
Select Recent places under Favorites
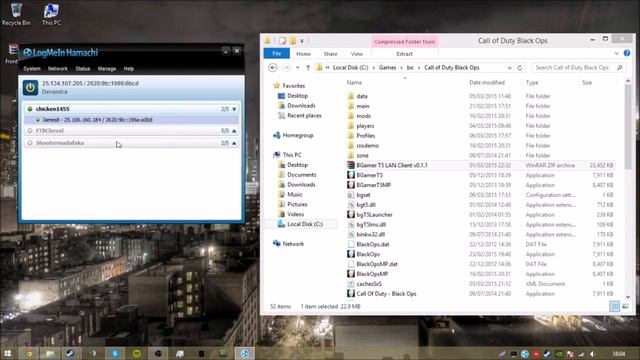(304, 116)
